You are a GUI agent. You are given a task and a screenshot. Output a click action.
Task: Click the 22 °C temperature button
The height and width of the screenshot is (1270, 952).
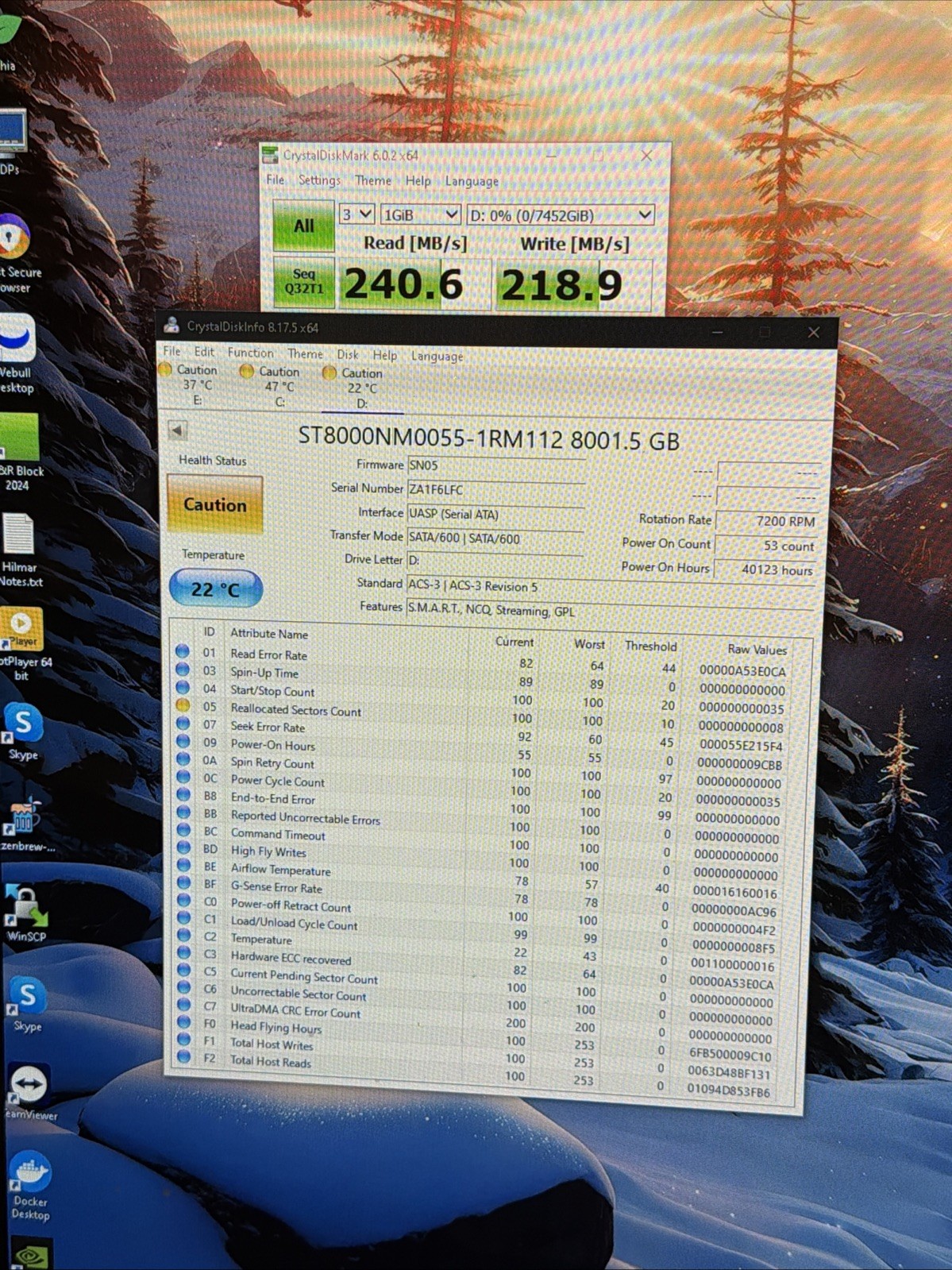pos(215,589)
